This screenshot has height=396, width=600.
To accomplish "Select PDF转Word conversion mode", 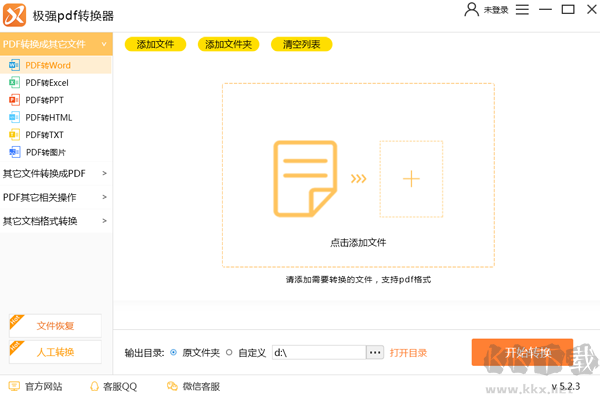I will 56,65.
